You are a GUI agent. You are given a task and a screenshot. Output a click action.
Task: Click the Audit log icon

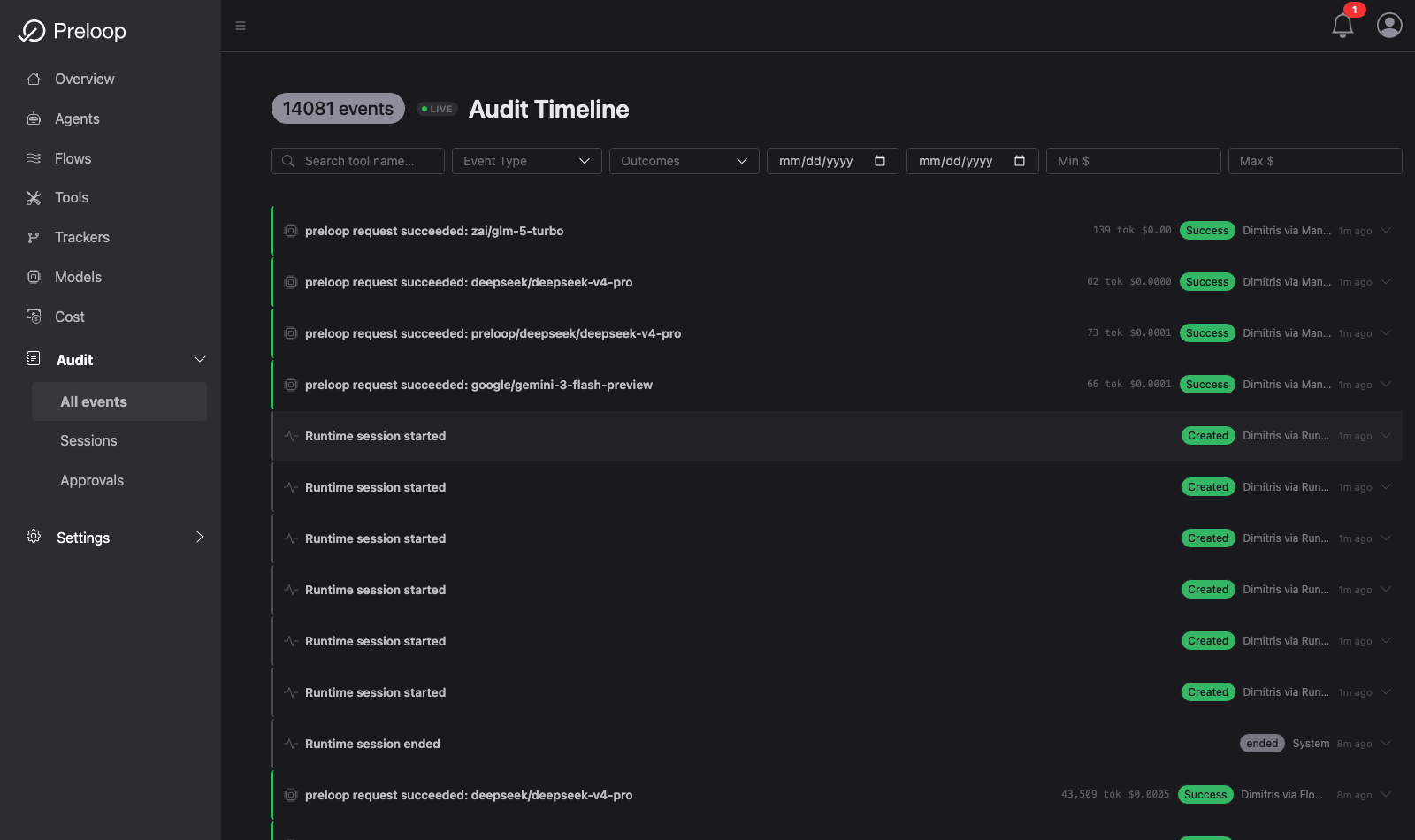pyautogui.click(x=34, y=358)
